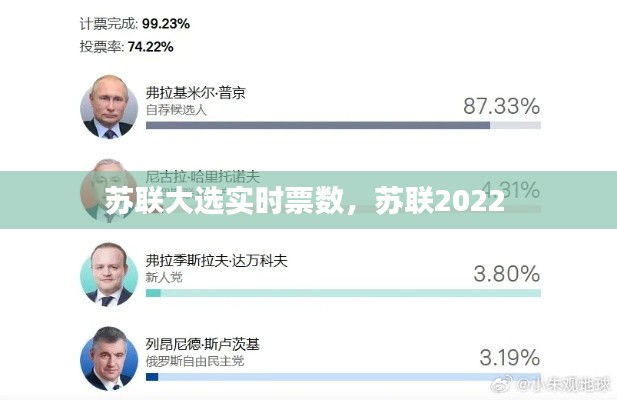Click the 87.33% vote share
This screenshot has width=617, height=400.
click(501, 105)
